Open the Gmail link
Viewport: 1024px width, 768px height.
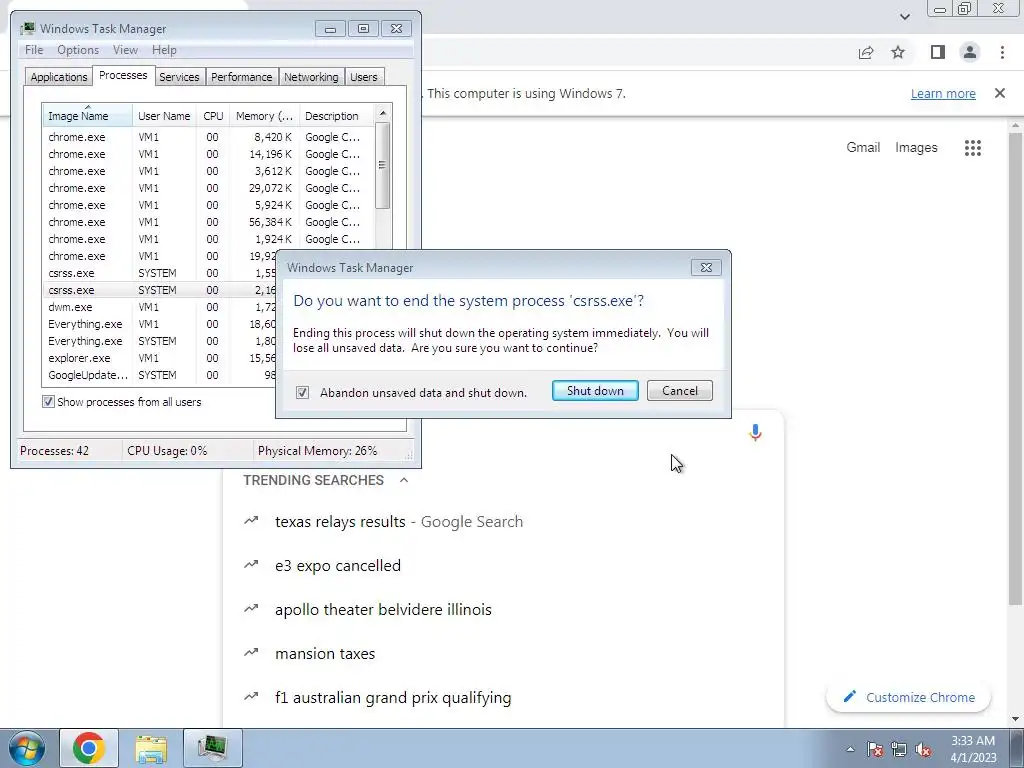pyautogui.click(x=863, y=148)
